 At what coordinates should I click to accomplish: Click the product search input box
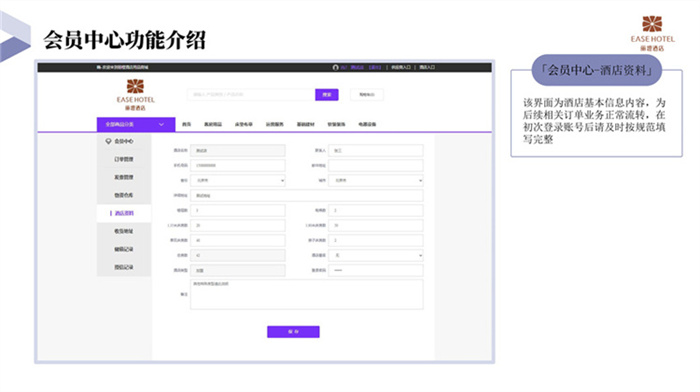251,95
